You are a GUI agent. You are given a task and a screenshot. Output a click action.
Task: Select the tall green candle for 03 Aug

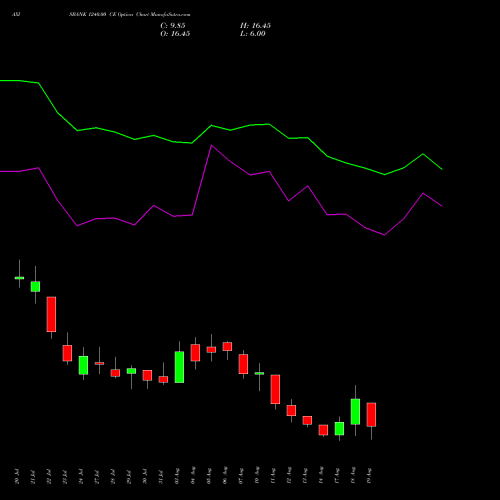click(179, 367)
